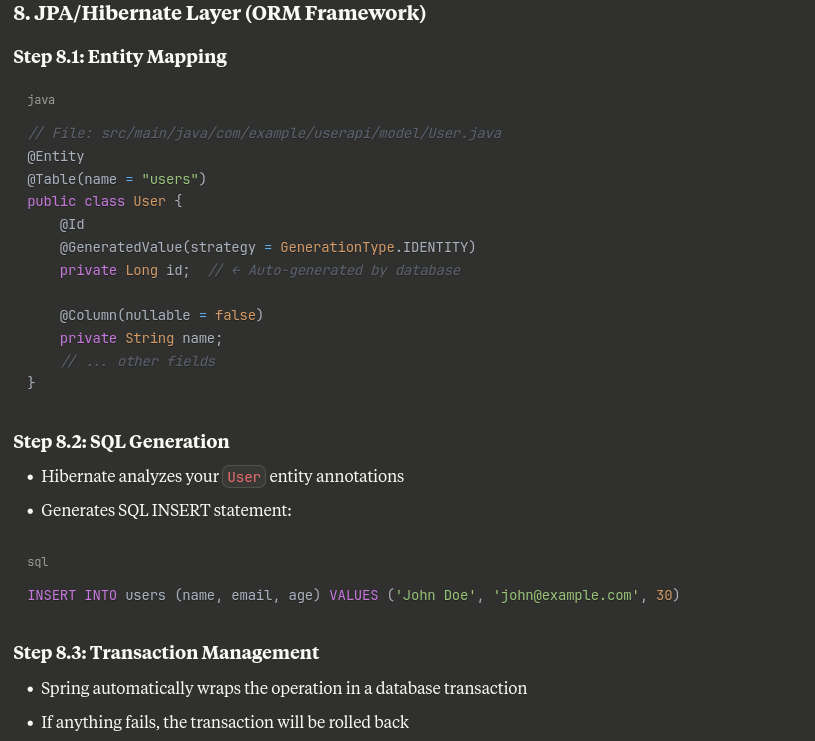
Task: Click the "@Column(nullable = false)" annotation line
Action: point(162,315)
